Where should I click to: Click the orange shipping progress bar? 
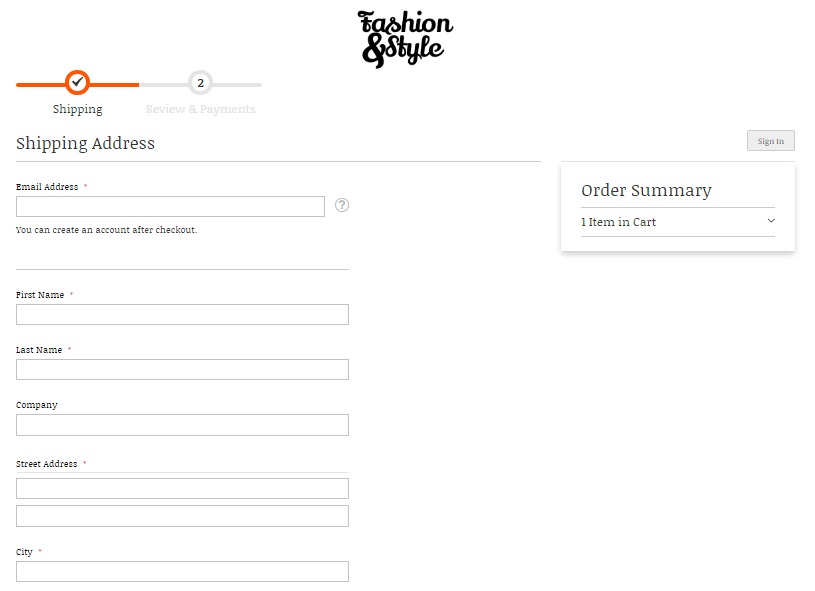(77, 85)
